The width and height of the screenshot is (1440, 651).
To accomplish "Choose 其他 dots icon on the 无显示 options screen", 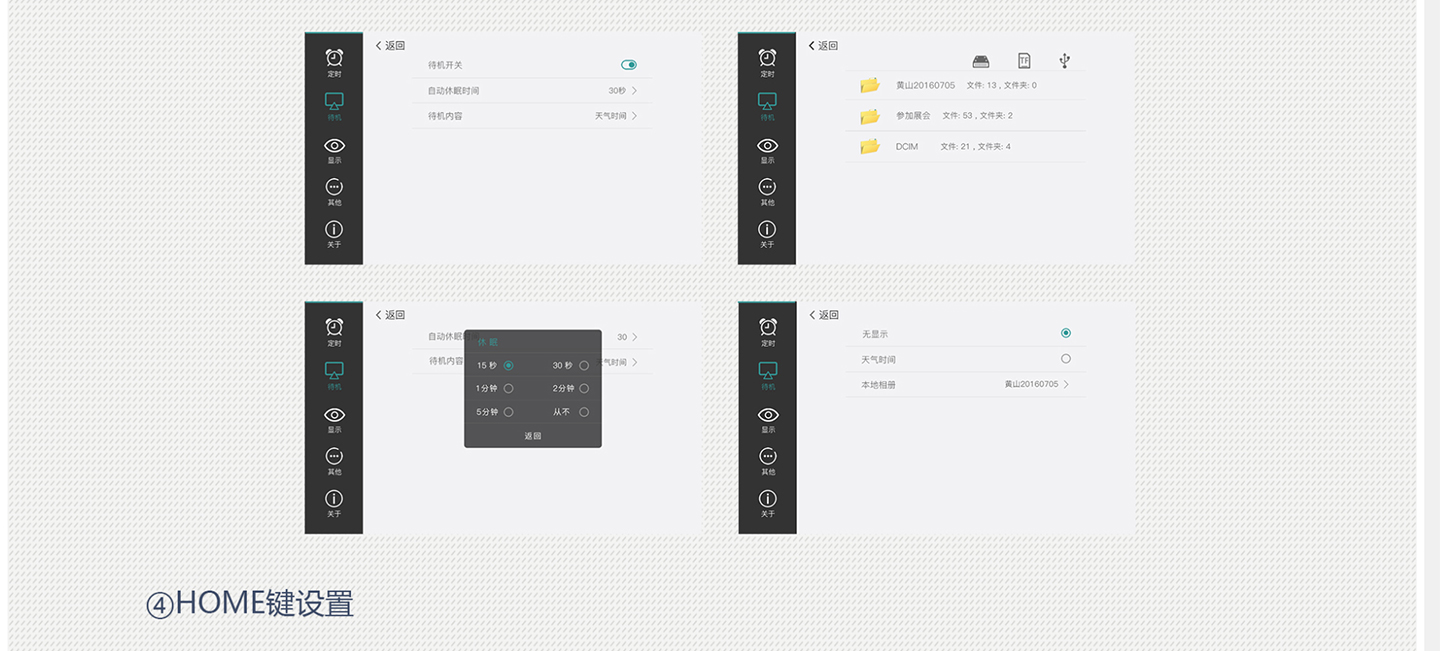I will coord(768,456).
